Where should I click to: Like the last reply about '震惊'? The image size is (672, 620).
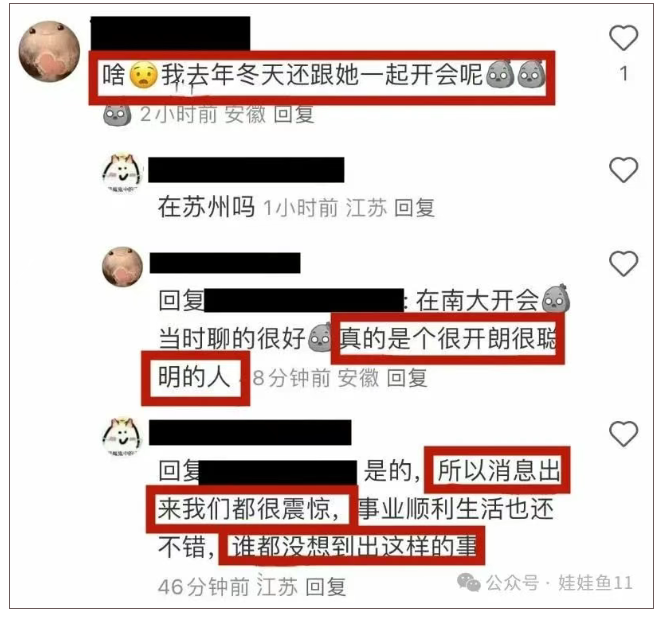pos(623,434)
